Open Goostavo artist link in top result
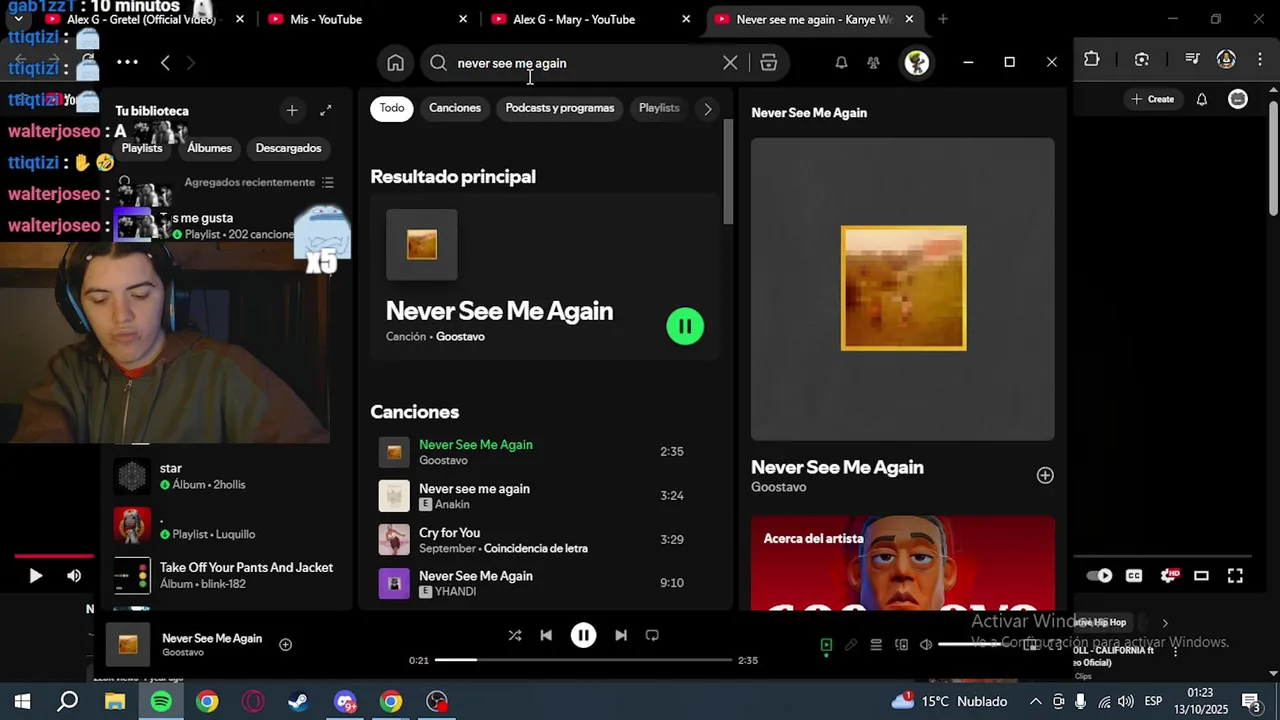 pyautogui.click(x=460, y=337)
